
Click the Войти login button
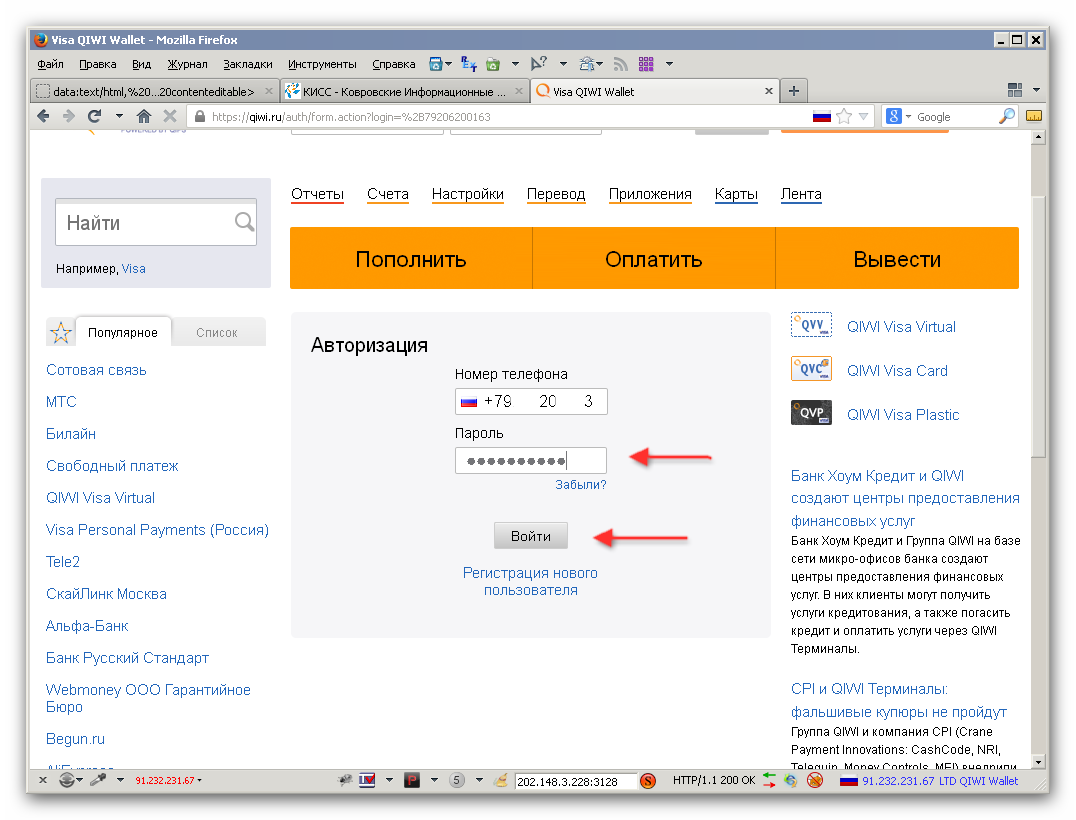click(x=530, y=536)
